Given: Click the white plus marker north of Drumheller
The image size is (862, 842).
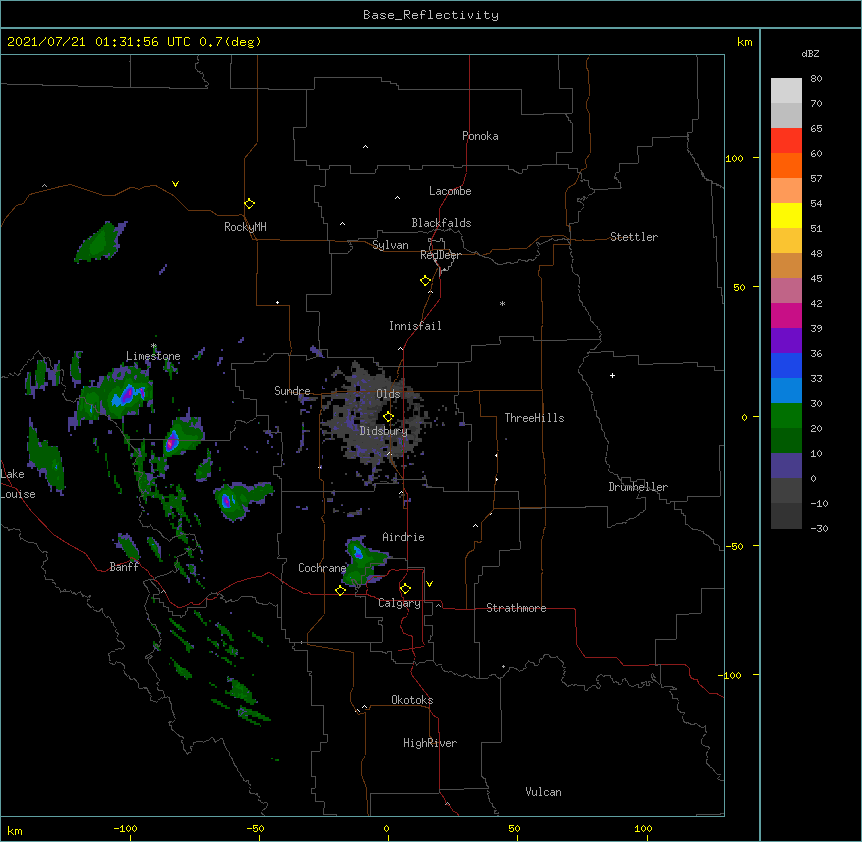Looking at the screenshot, I should pyautogui.click(x=612, y=375).
